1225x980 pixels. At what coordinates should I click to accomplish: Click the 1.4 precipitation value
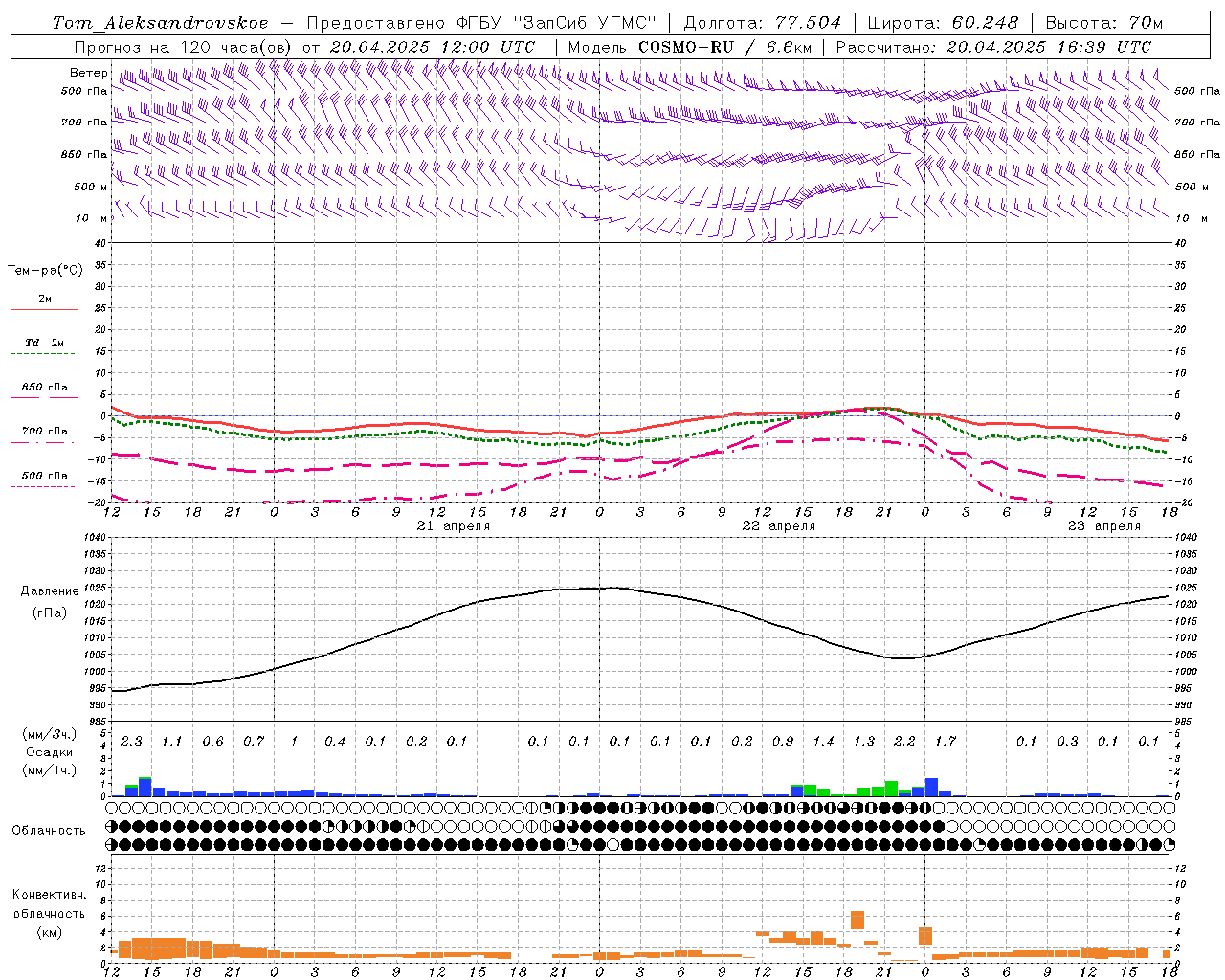pos(823,741)
